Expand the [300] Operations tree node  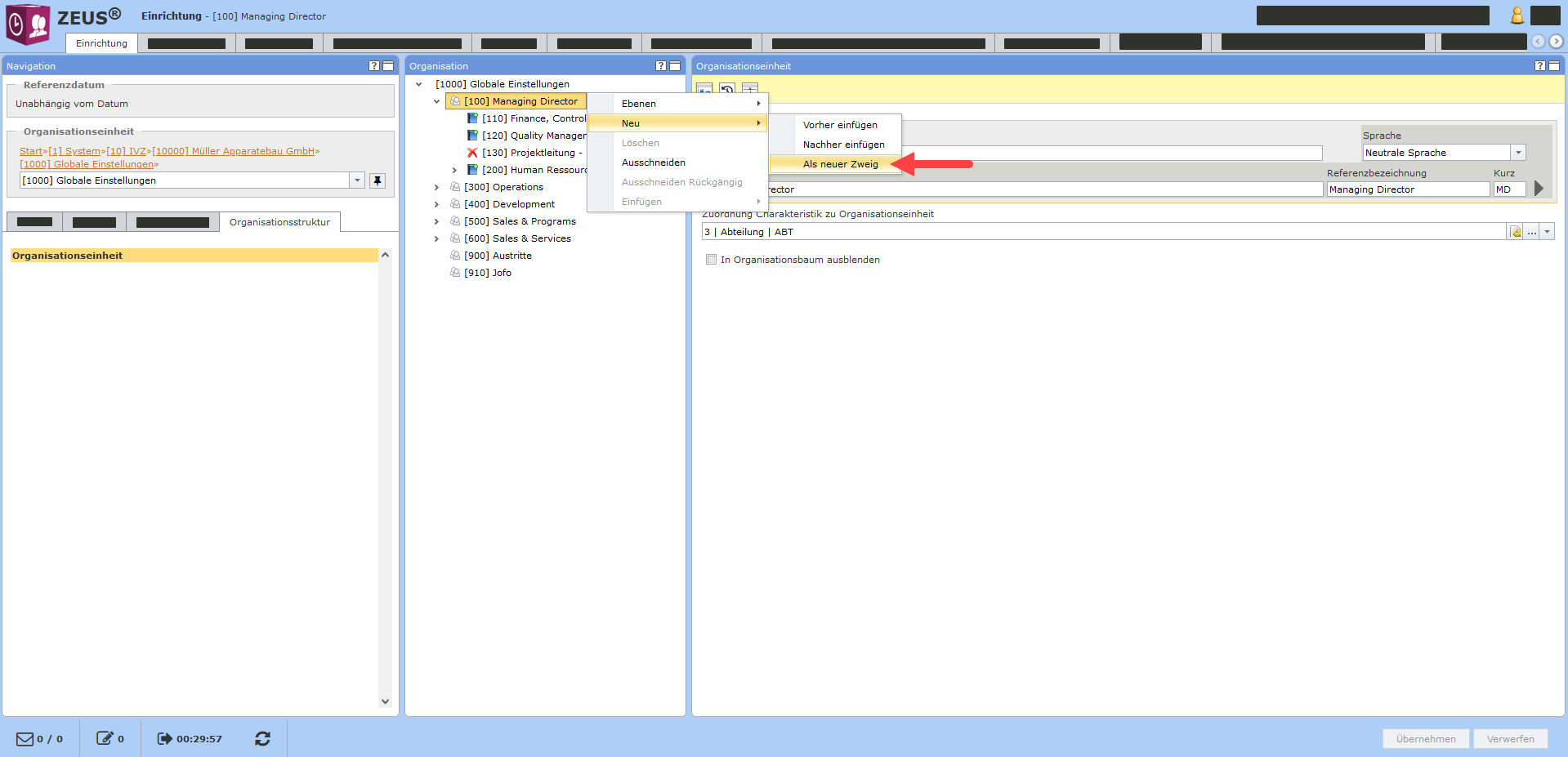point(436,187)
